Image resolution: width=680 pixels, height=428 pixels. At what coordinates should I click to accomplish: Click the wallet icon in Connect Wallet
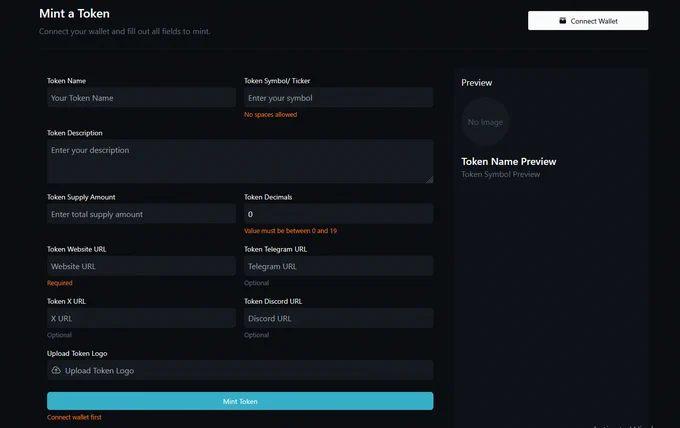click(562, 20)
